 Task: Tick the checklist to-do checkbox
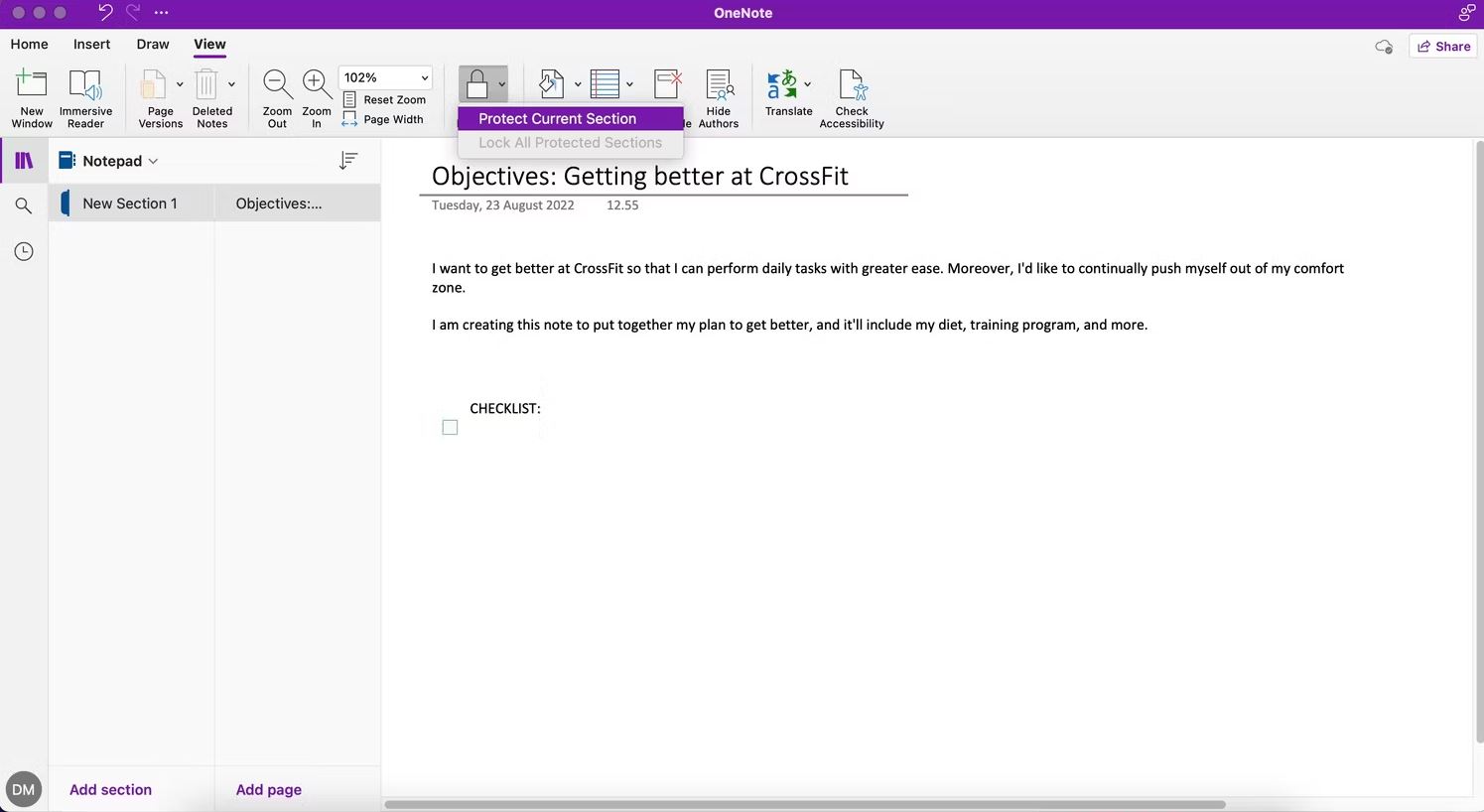450,427
